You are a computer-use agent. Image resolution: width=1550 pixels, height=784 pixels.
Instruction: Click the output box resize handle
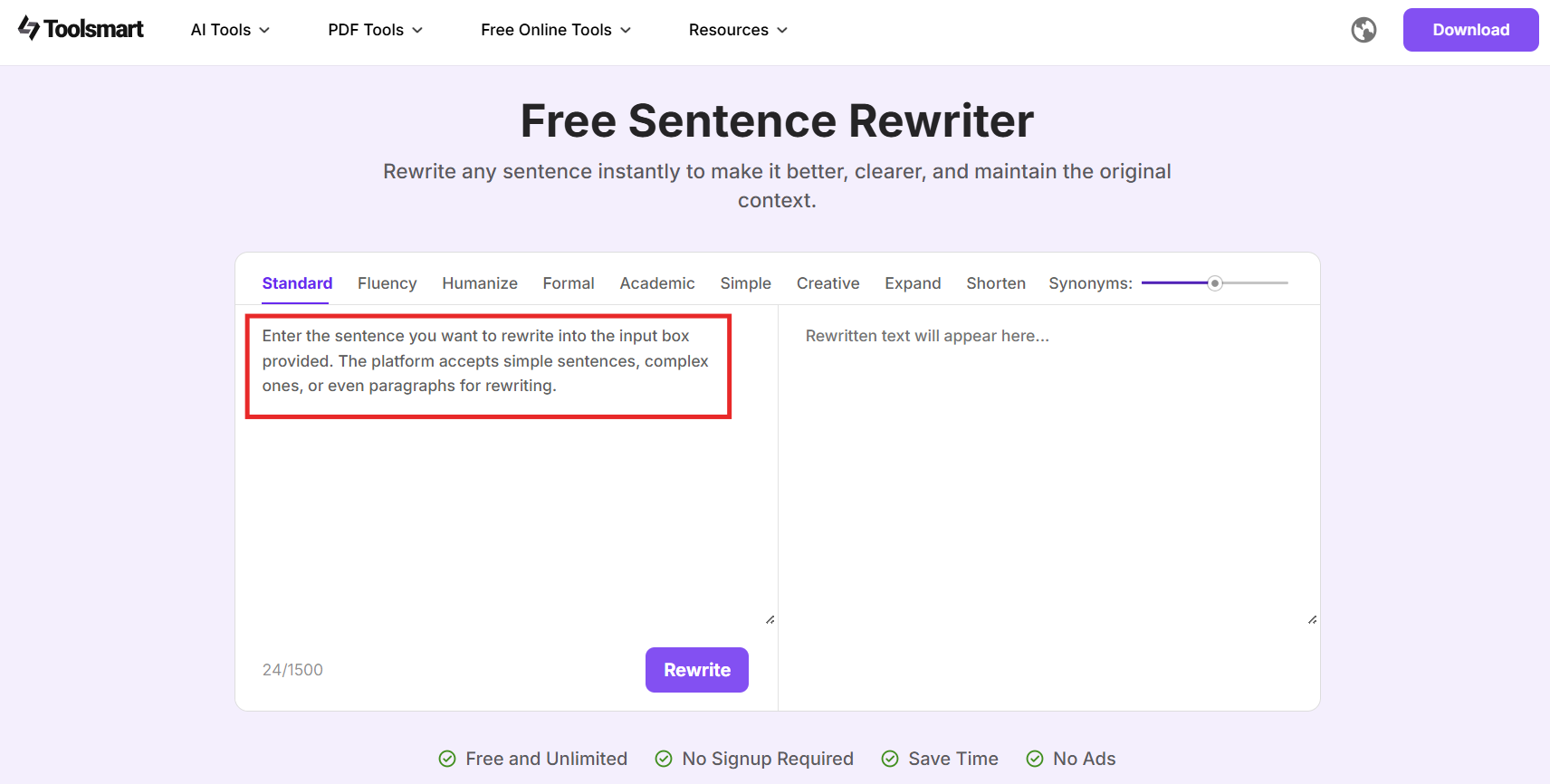1312,619
